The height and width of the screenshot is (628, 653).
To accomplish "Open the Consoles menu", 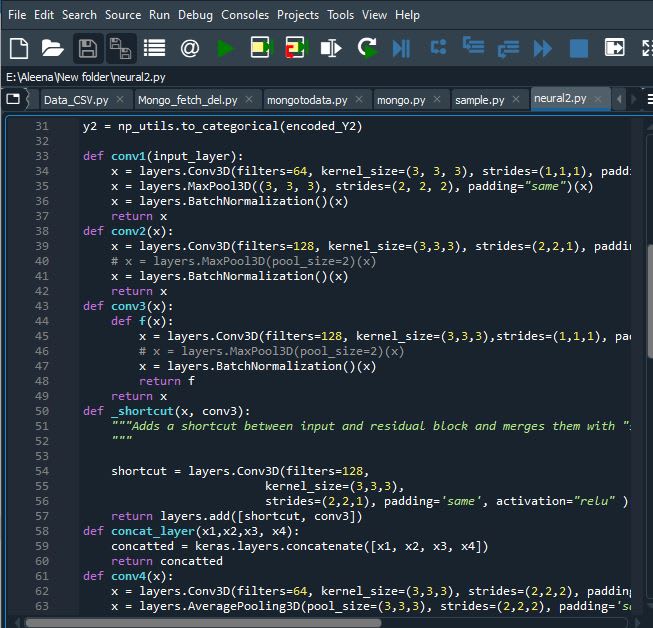I will pyautogui.click(x=245, y=15).
